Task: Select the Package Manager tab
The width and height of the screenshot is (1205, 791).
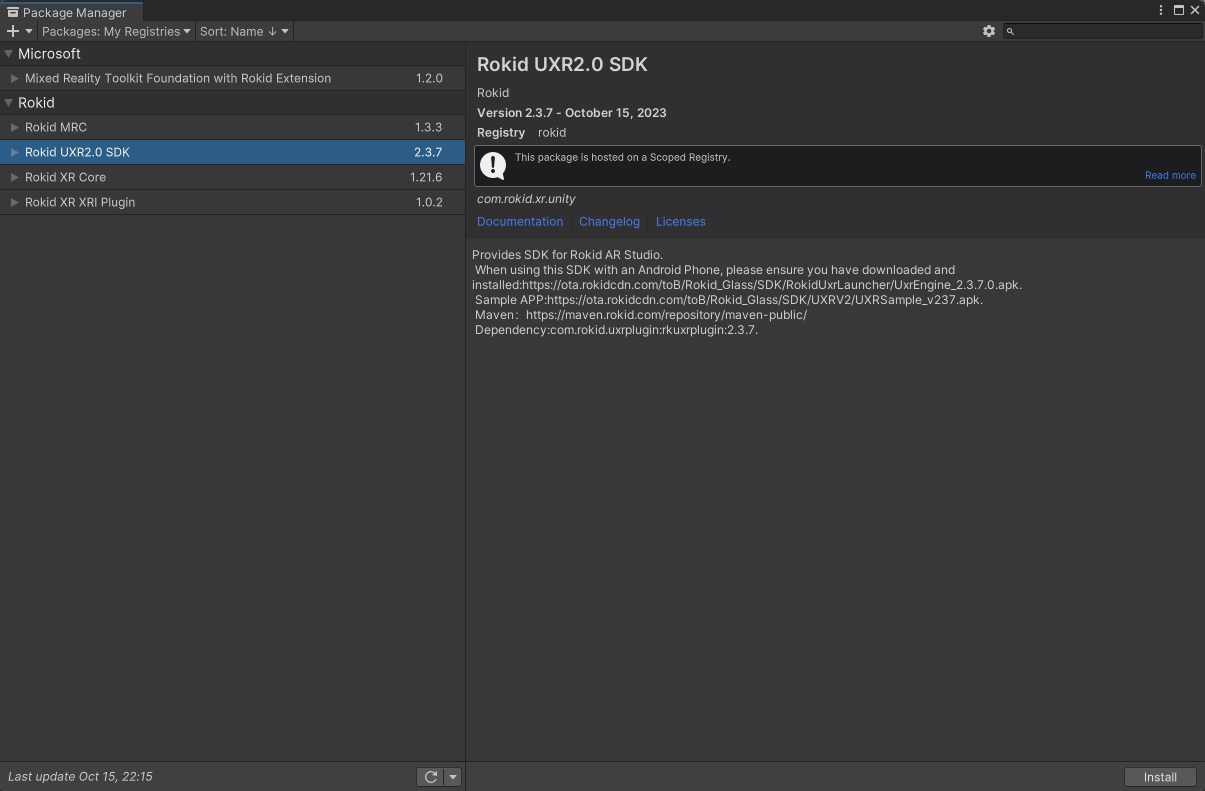Action: (x=71, y=12)
